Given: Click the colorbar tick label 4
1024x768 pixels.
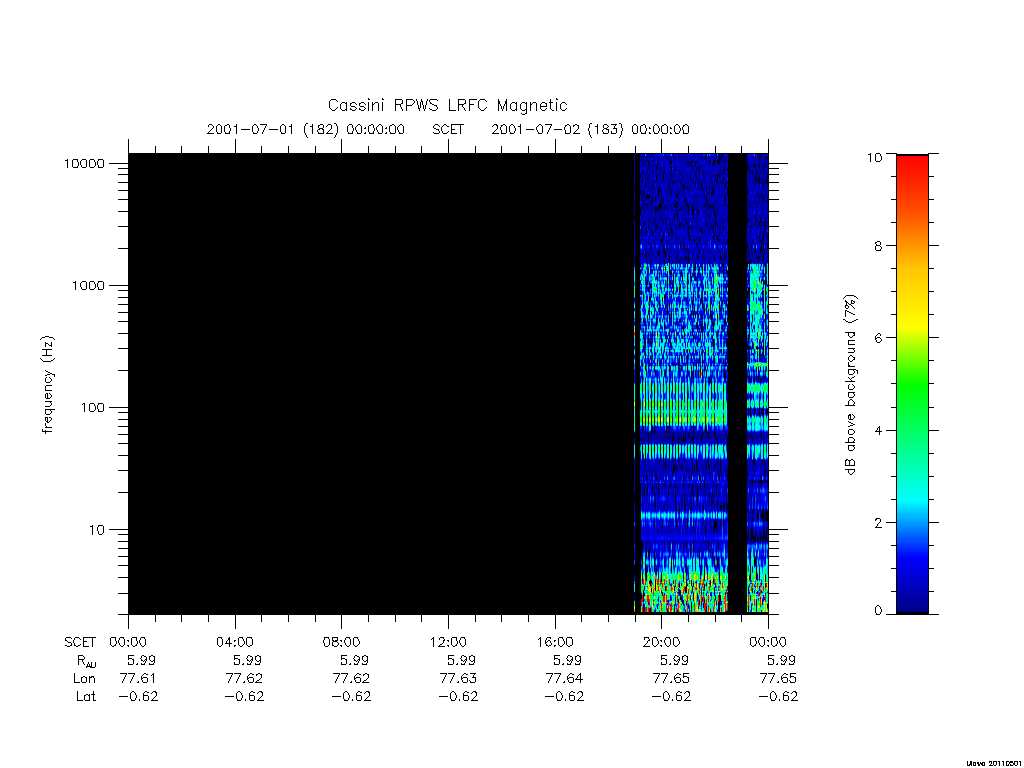Looking at the screenshot, I should click(x=878, y=430).
